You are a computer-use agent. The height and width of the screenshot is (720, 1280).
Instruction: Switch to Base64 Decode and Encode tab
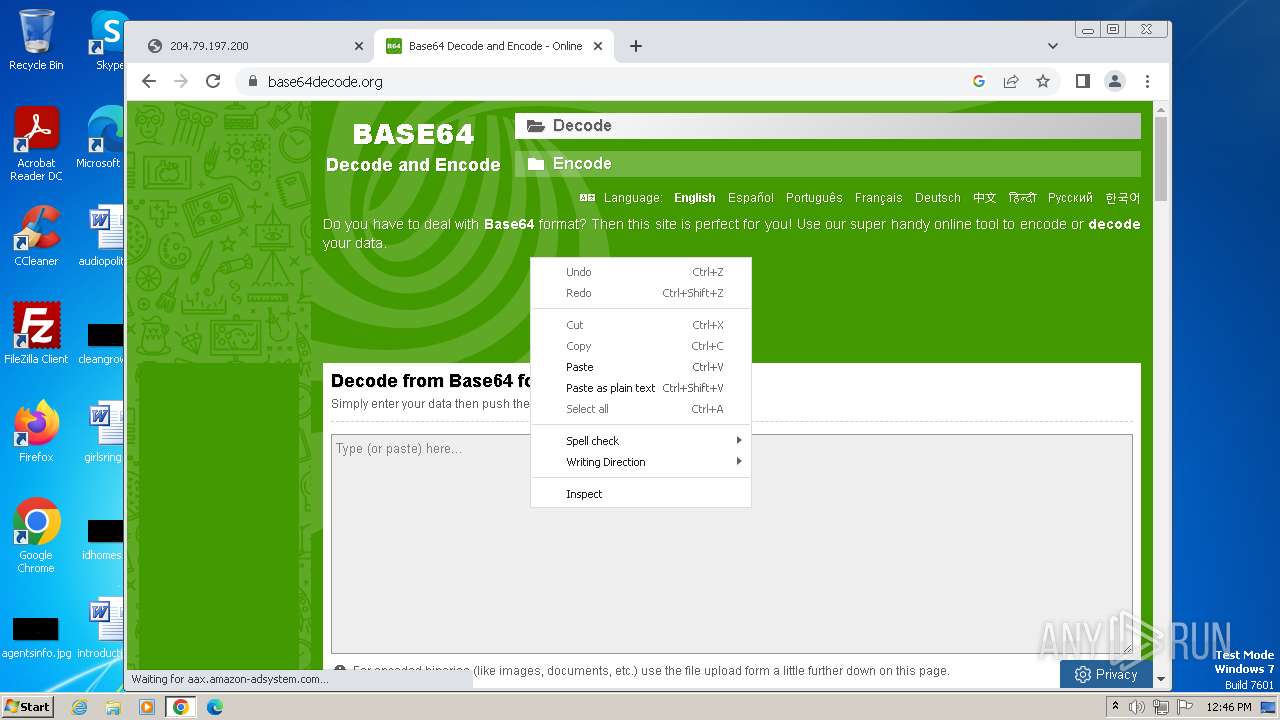[494, 46]
